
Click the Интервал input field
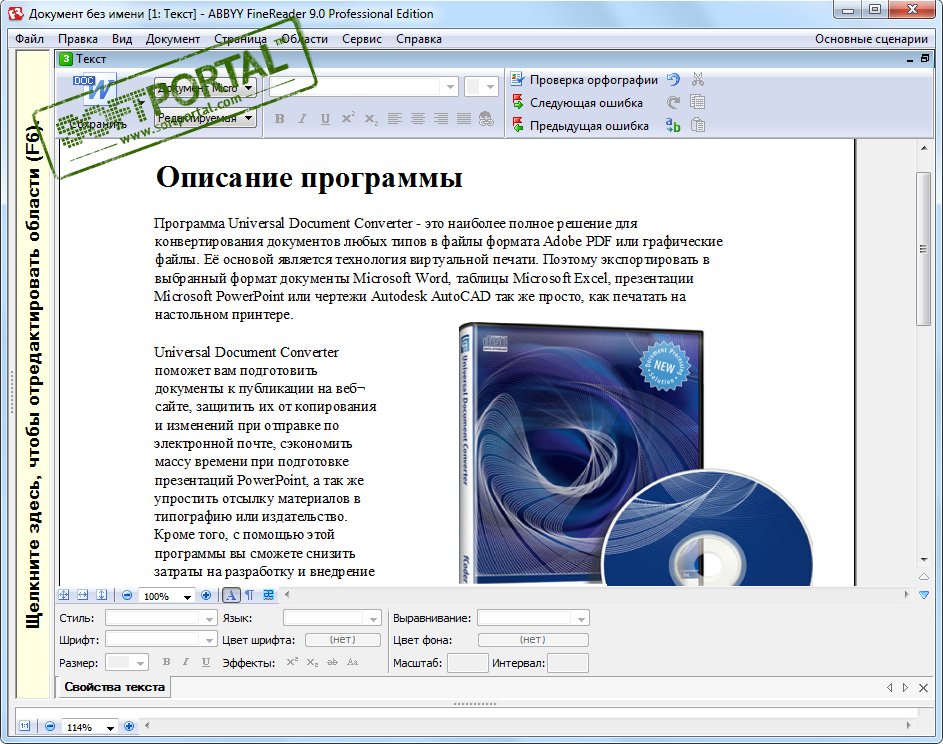[568, 663]
